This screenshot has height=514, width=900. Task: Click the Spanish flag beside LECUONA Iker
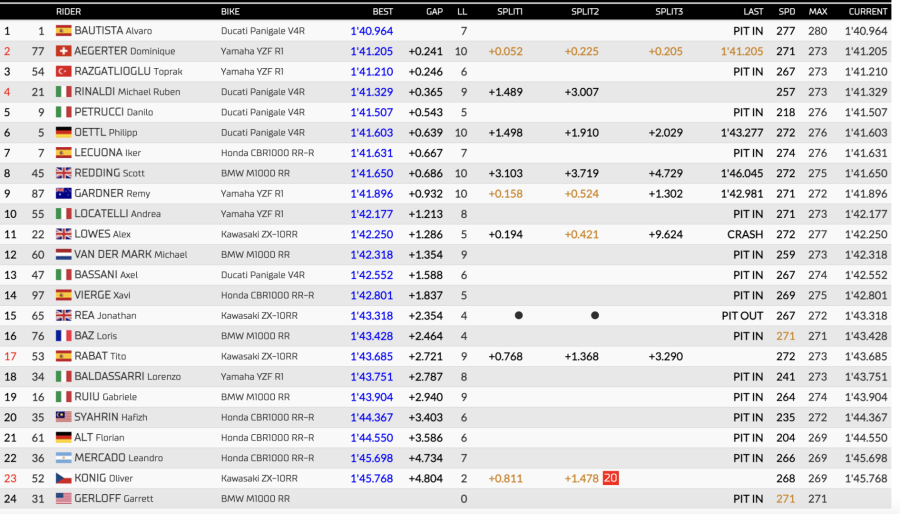click(64, 153)
